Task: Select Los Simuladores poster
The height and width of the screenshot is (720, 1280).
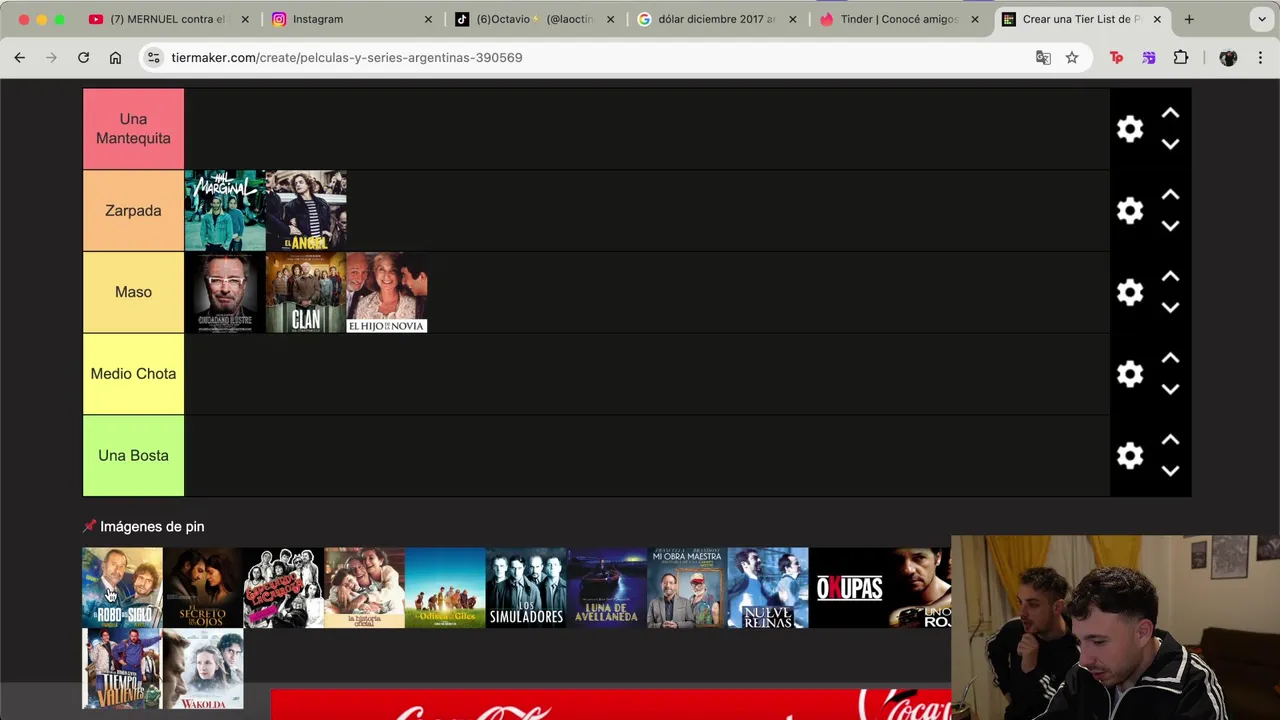Action: pos(526,588)
